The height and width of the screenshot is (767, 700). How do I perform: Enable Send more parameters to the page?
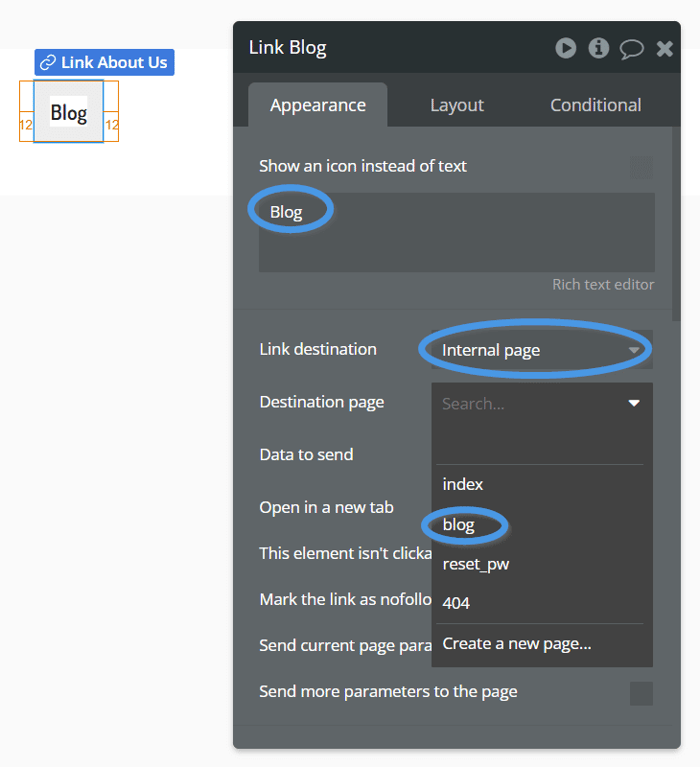[x=641, y=693]
